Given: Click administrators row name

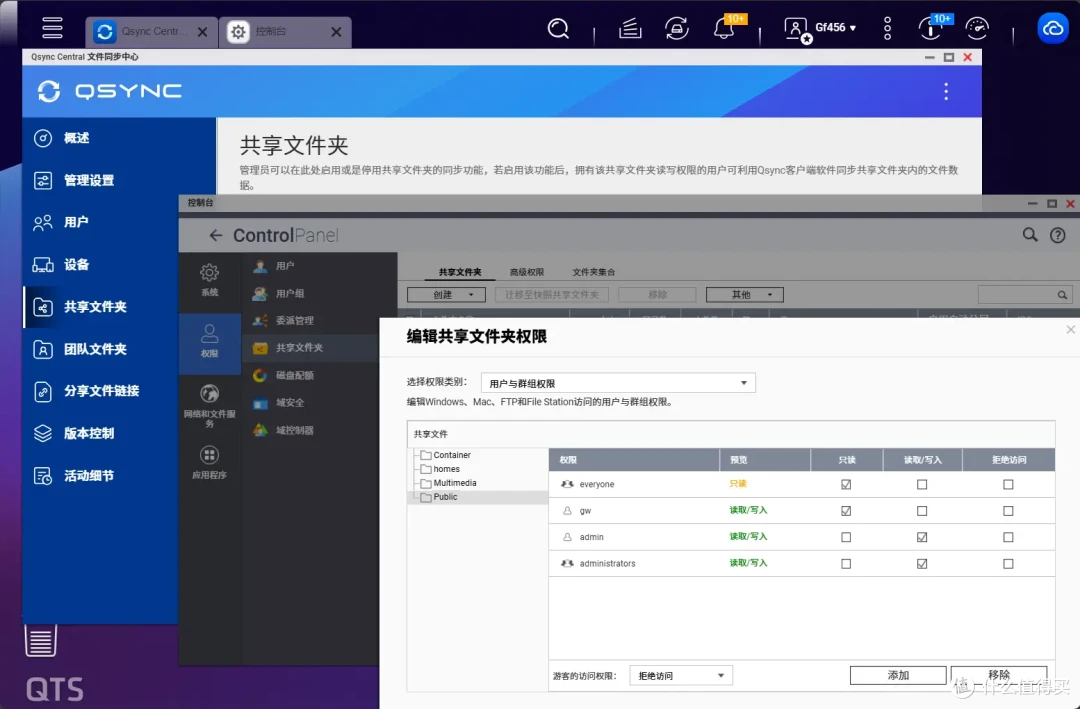Looking at the screenshot, I should click(608, 564).
